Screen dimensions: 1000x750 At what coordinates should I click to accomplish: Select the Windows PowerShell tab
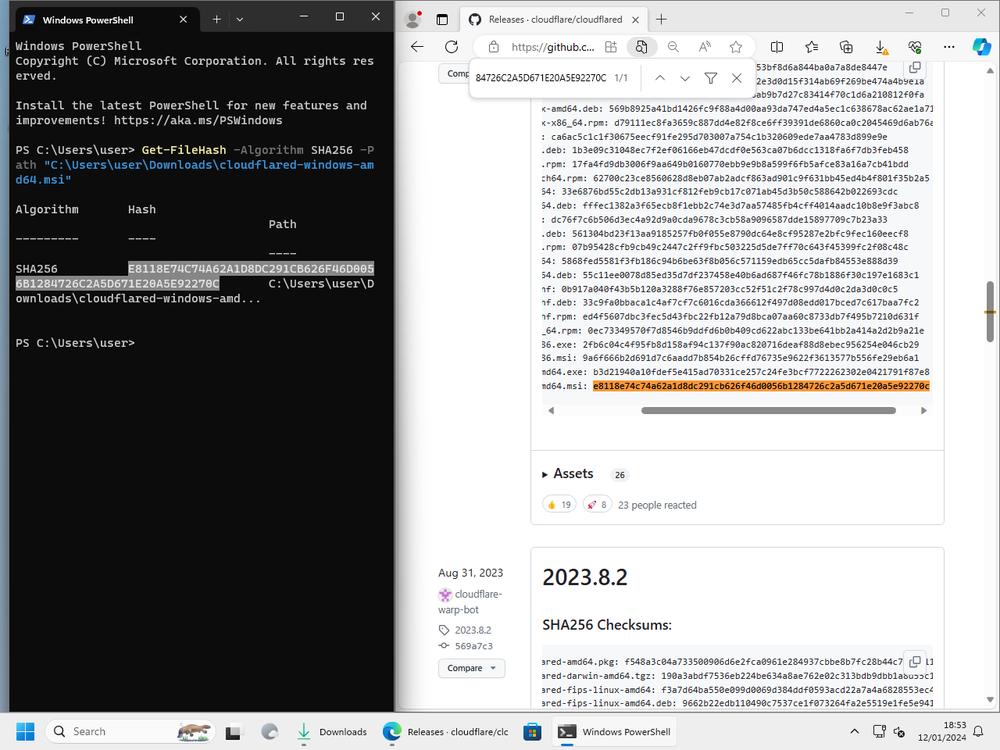click(106, 20)
